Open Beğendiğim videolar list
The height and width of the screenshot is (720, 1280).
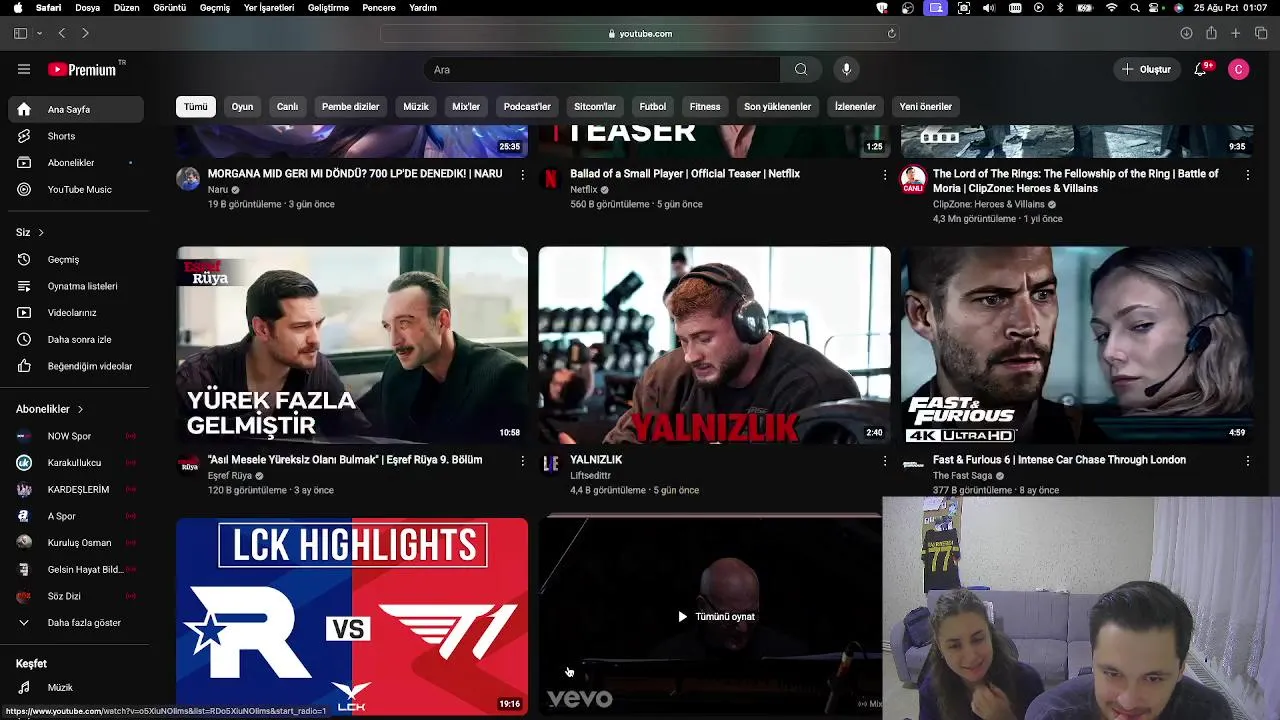point(76,366)
